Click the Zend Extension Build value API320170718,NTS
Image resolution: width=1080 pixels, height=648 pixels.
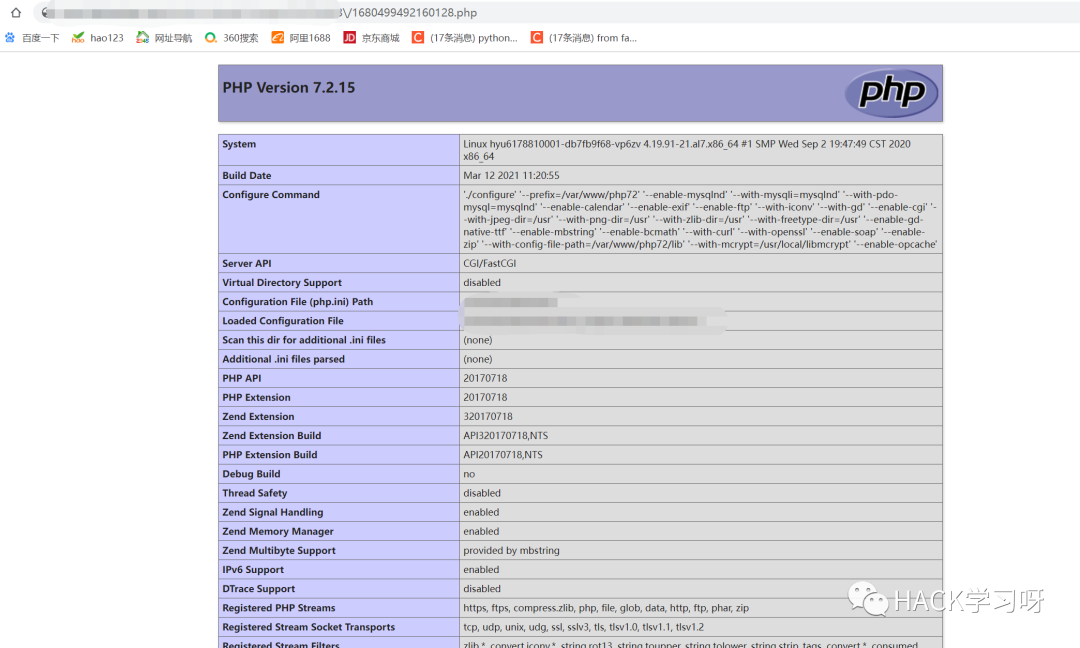click(x=506, y=436)
